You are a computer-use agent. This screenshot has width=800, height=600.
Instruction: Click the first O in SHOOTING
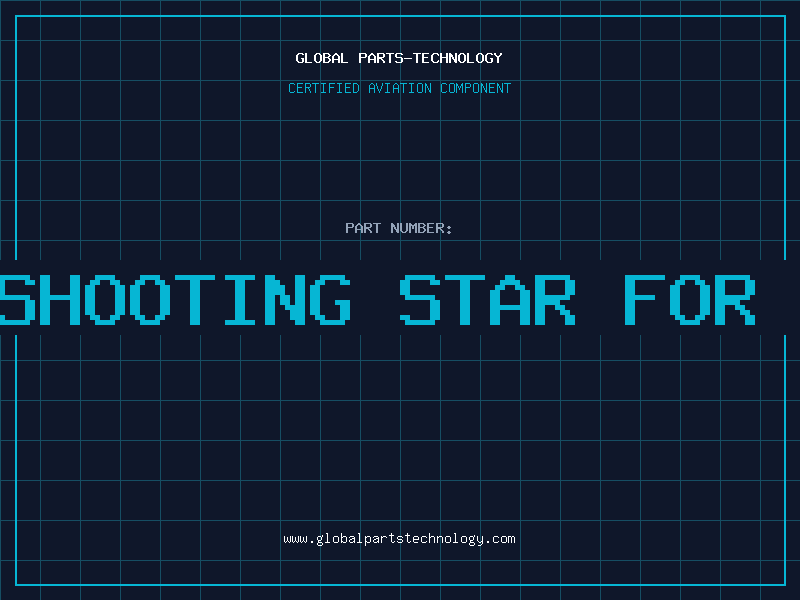(x=105, y=300)
